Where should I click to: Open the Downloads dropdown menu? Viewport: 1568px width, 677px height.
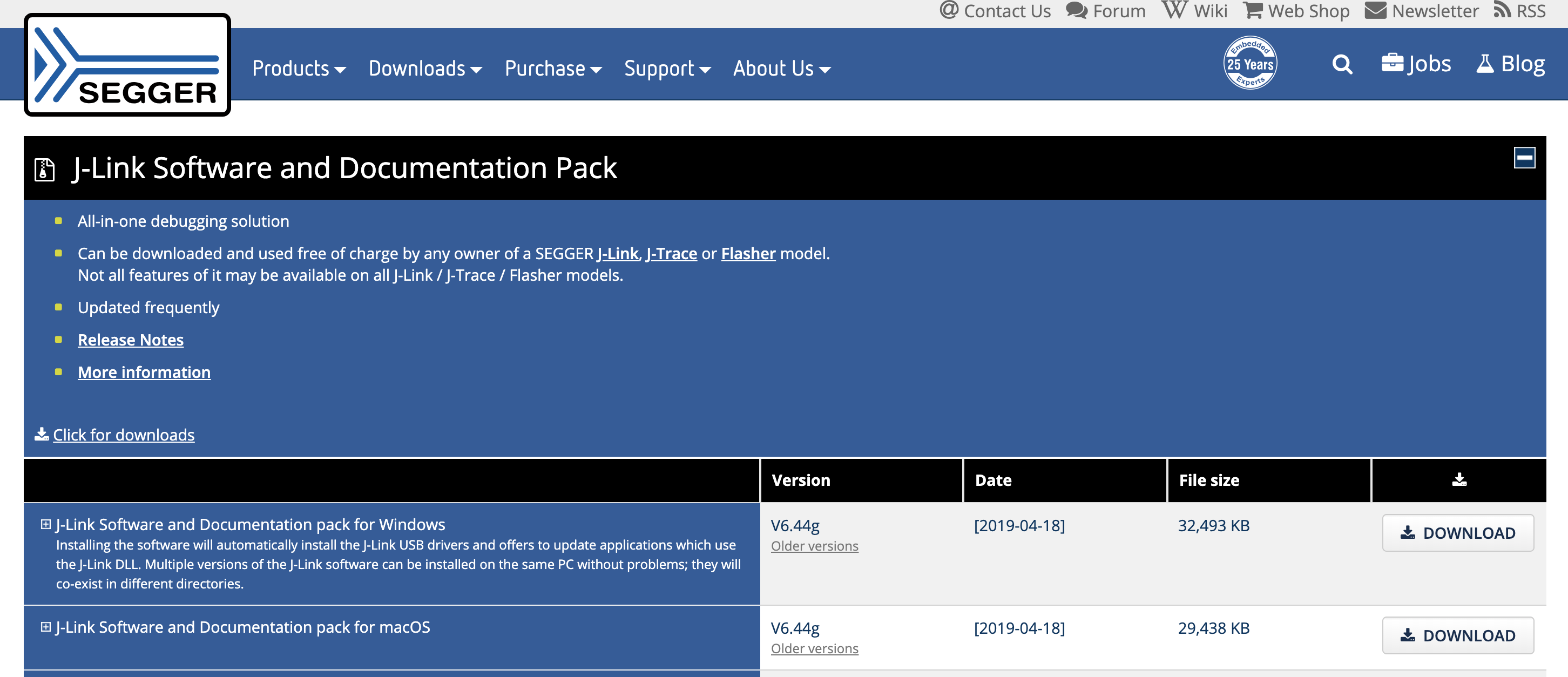pyautogui.click(x=425, y=68)
